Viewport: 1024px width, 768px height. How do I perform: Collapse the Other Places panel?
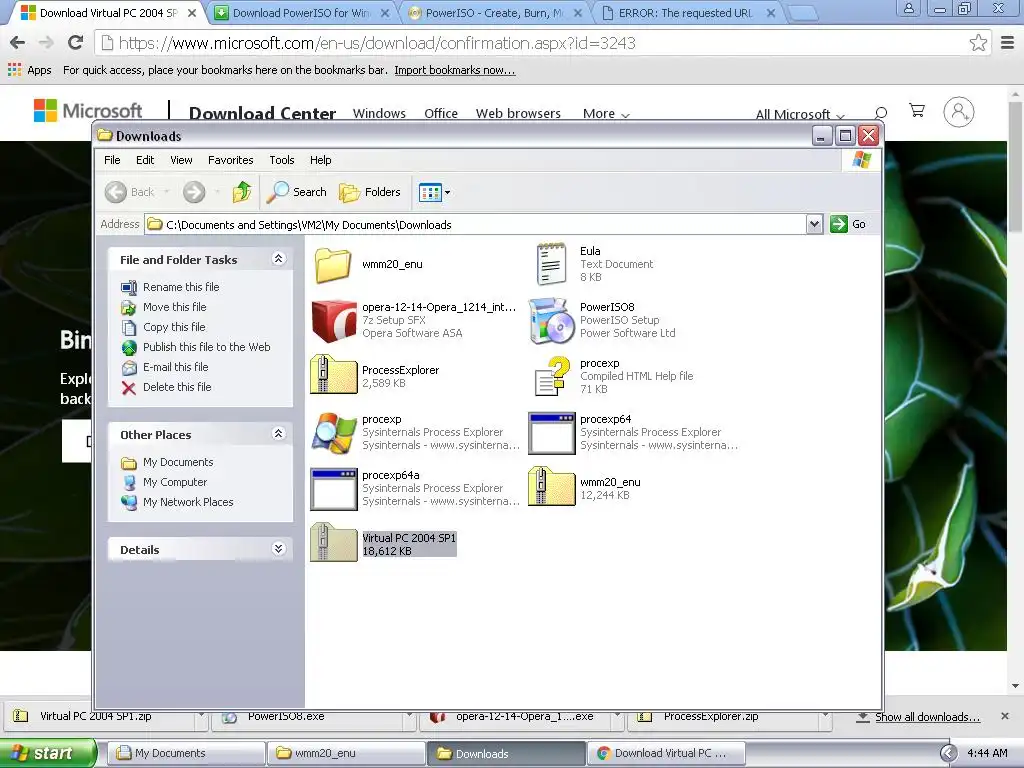pyautogui.click(x=278, y=434)
